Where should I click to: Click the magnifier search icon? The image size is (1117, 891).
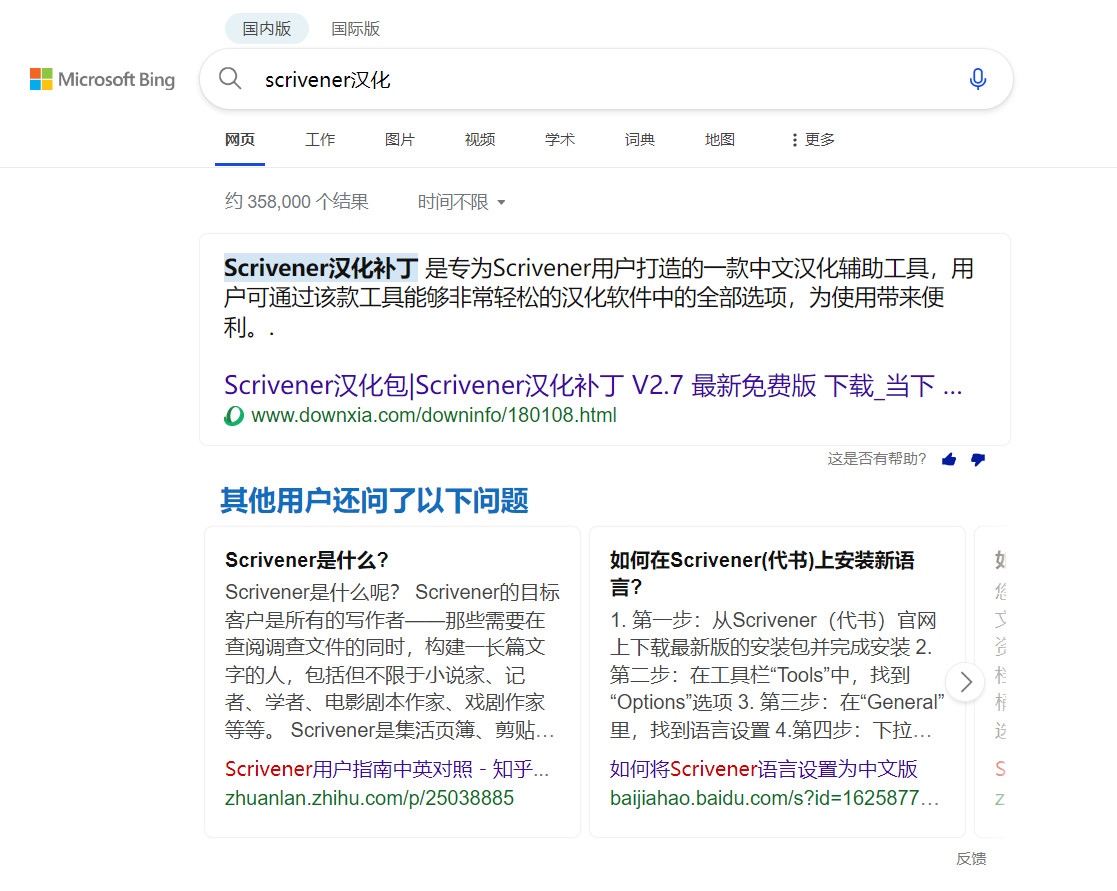[x=229, y=78]
